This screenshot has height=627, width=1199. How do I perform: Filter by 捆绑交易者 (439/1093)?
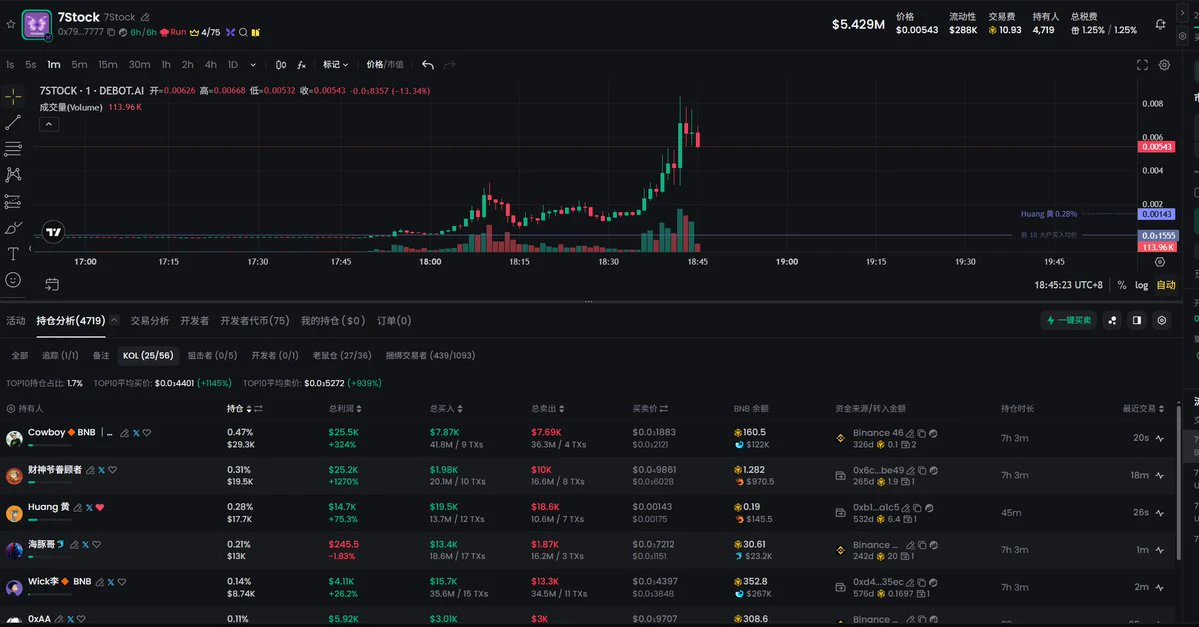pyautogui.click(x=431, y=356)
